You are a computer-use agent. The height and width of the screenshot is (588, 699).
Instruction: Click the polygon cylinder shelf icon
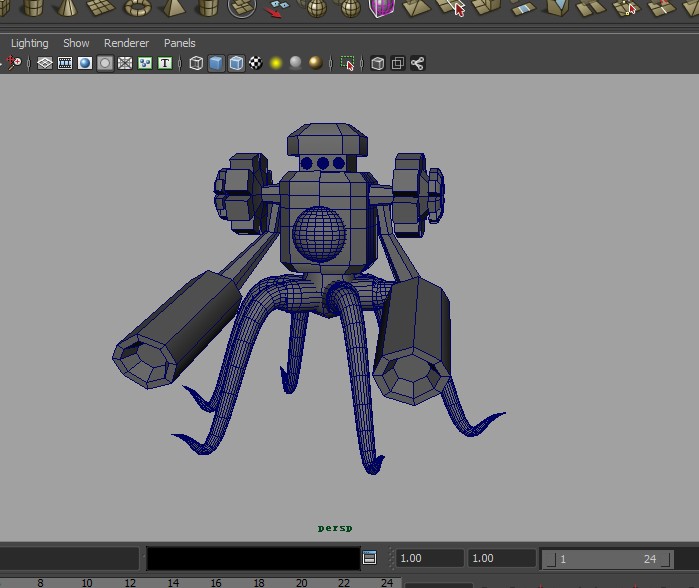coord(33,8)
